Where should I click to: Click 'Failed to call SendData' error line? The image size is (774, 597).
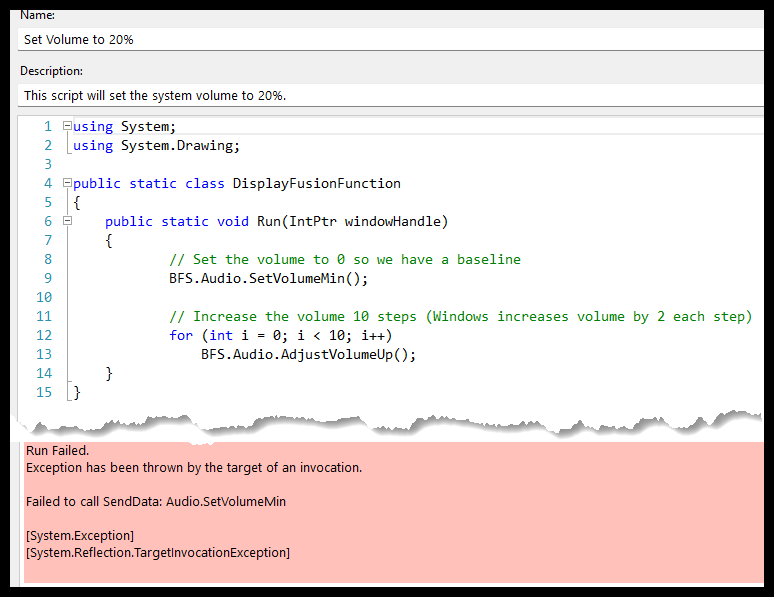point(155,501)
